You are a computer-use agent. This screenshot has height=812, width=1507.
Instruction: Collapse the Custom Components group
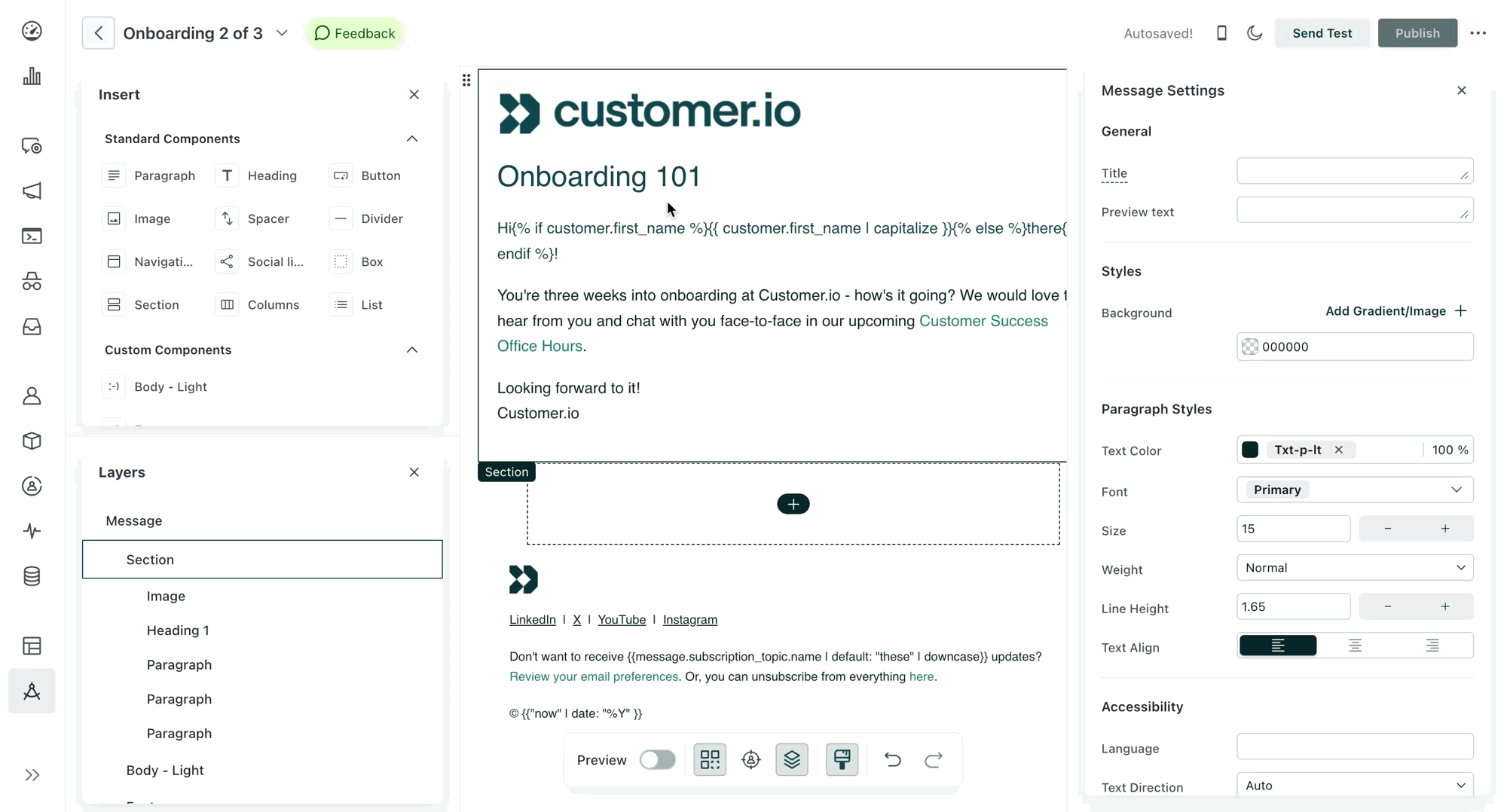(x=412, y=350)
